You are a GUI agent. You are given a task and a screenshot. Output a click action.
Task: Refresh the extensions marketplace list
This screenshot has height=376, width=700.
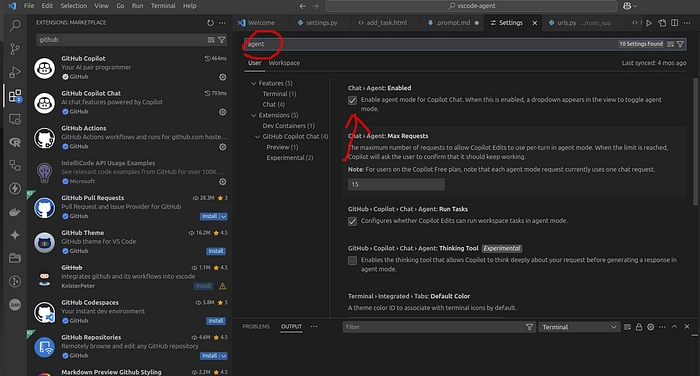(x=210, y=23)
